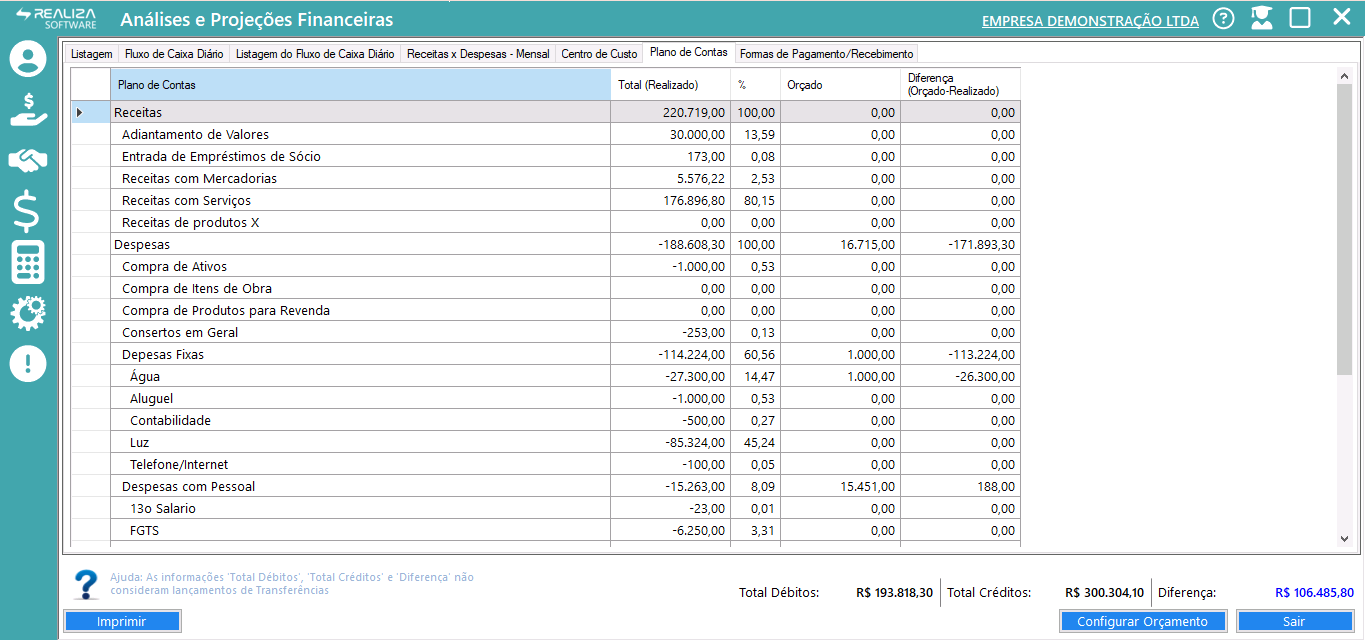This screenshot has width=1365, height=643.
Task: Click the Diferença (Orçado-Realizado) column header
Action: tap(960, 85)
